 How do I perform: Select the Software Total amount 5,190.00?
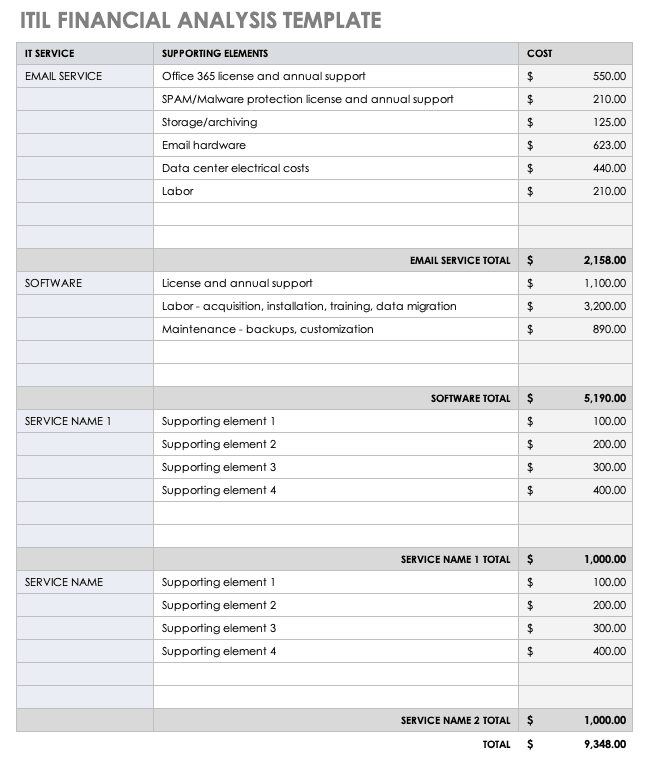pyautogui.click(x=604, y=398)
